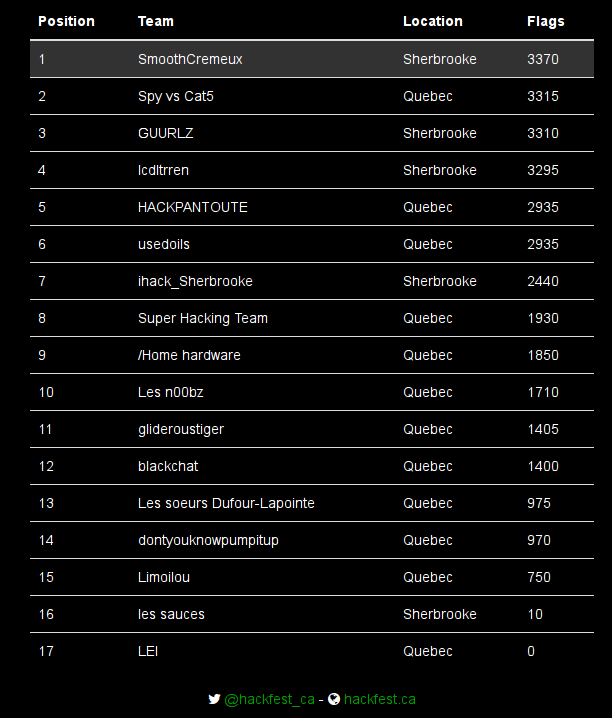Click the Position column header
This screenshot has width=612, height=718.
click(x=66, y=21)
